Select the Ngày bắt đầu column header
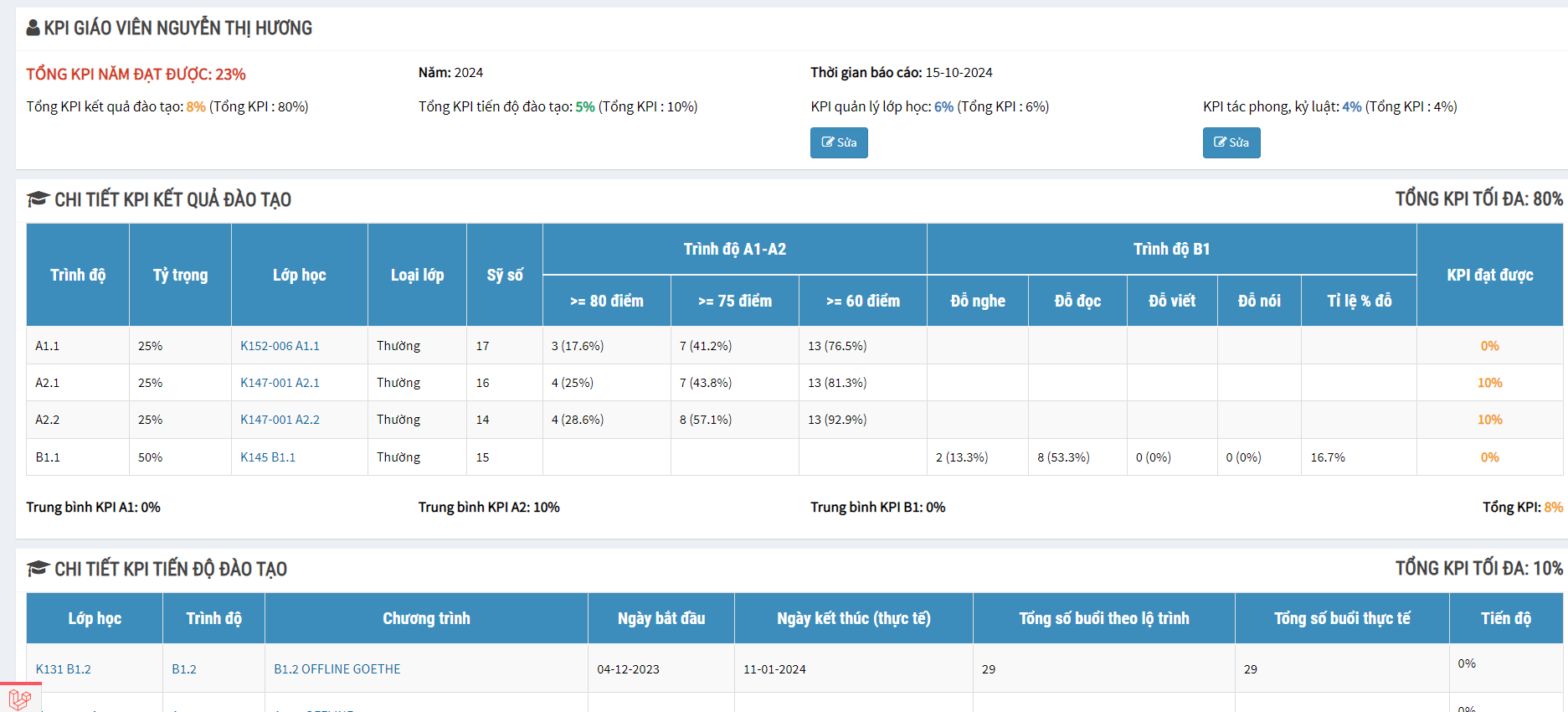Screen dimensions: 1568x712 (x=661, y=618)
